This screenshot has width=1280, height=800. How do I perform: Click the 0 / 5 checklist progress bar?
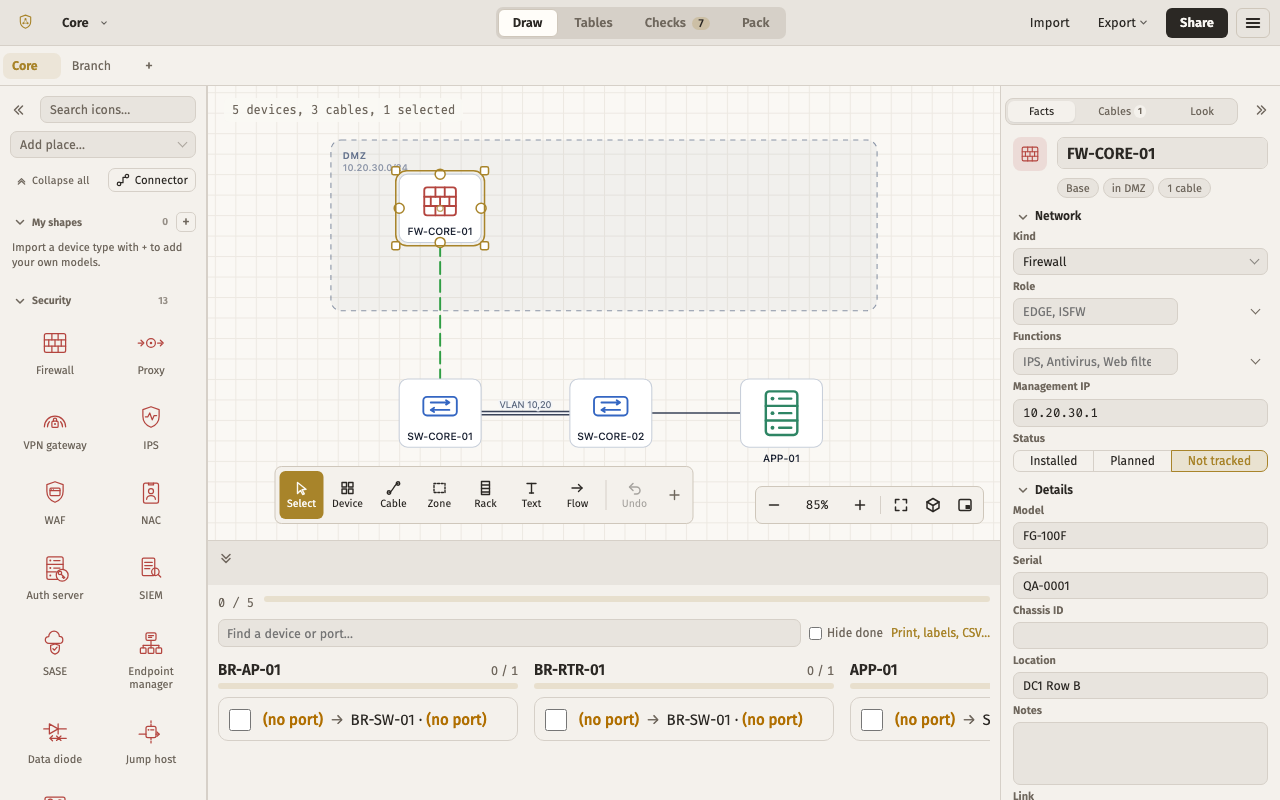tap(627, 599)
